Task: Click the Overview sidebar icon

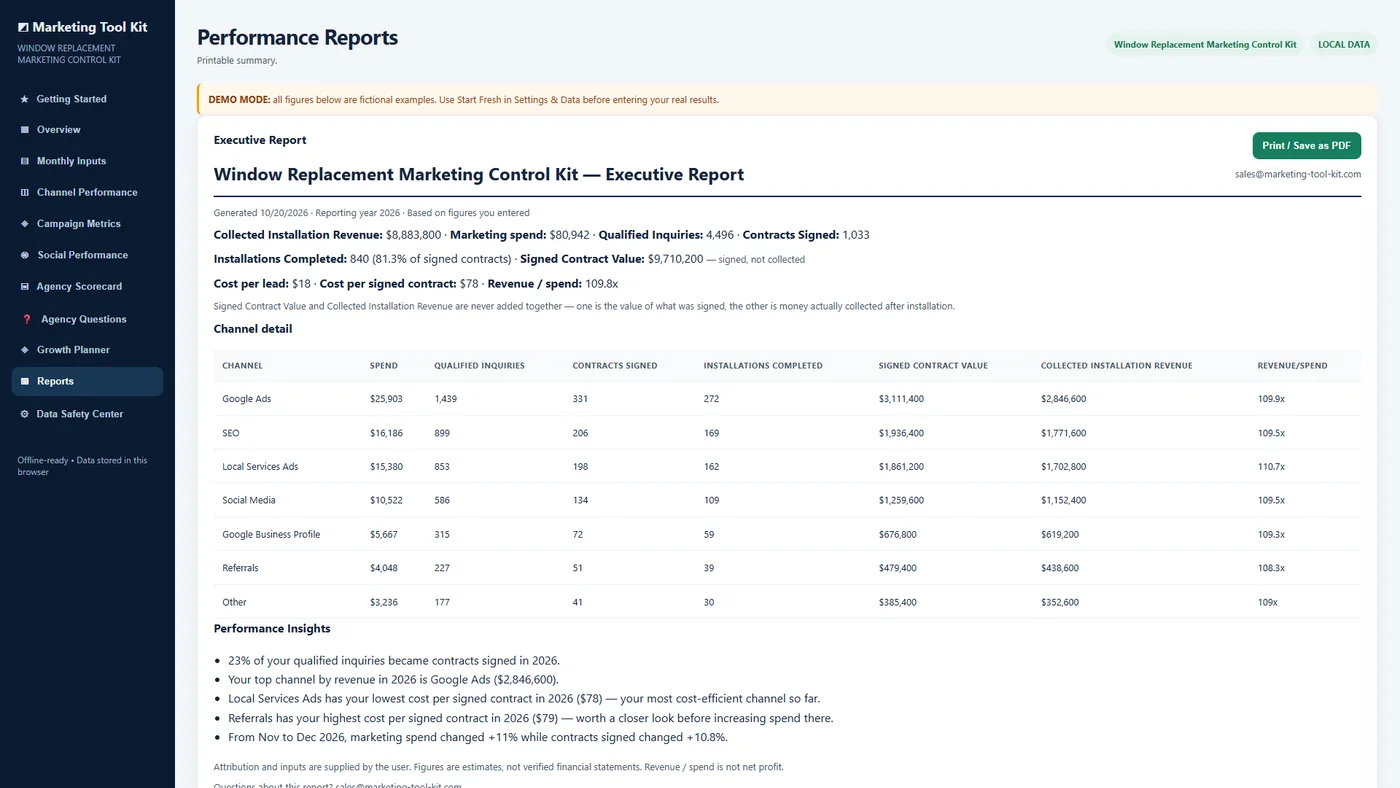Action: click(x=24, y=130)
